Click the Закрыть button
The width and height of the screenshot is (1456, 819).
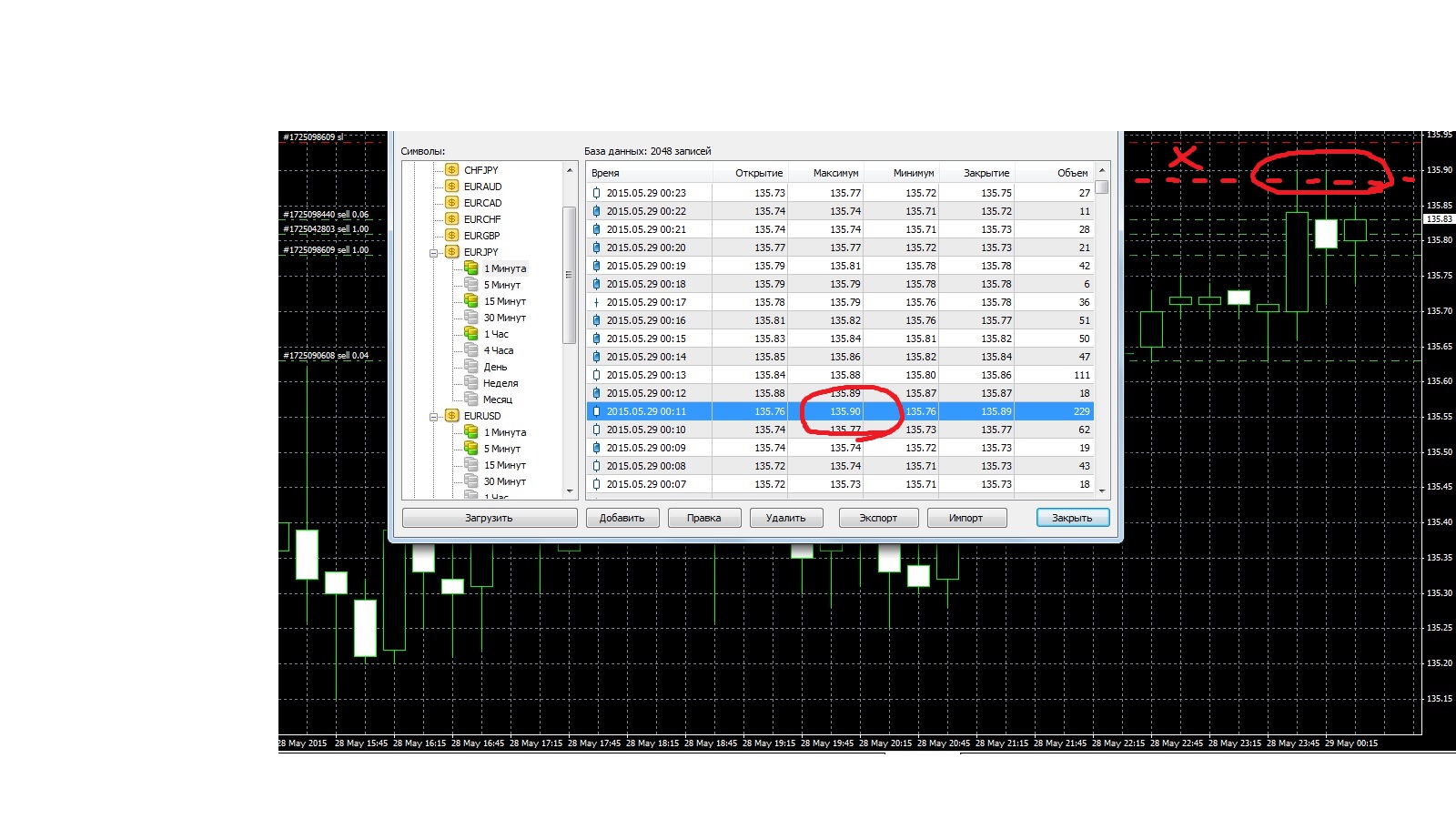click(1073, 518)
